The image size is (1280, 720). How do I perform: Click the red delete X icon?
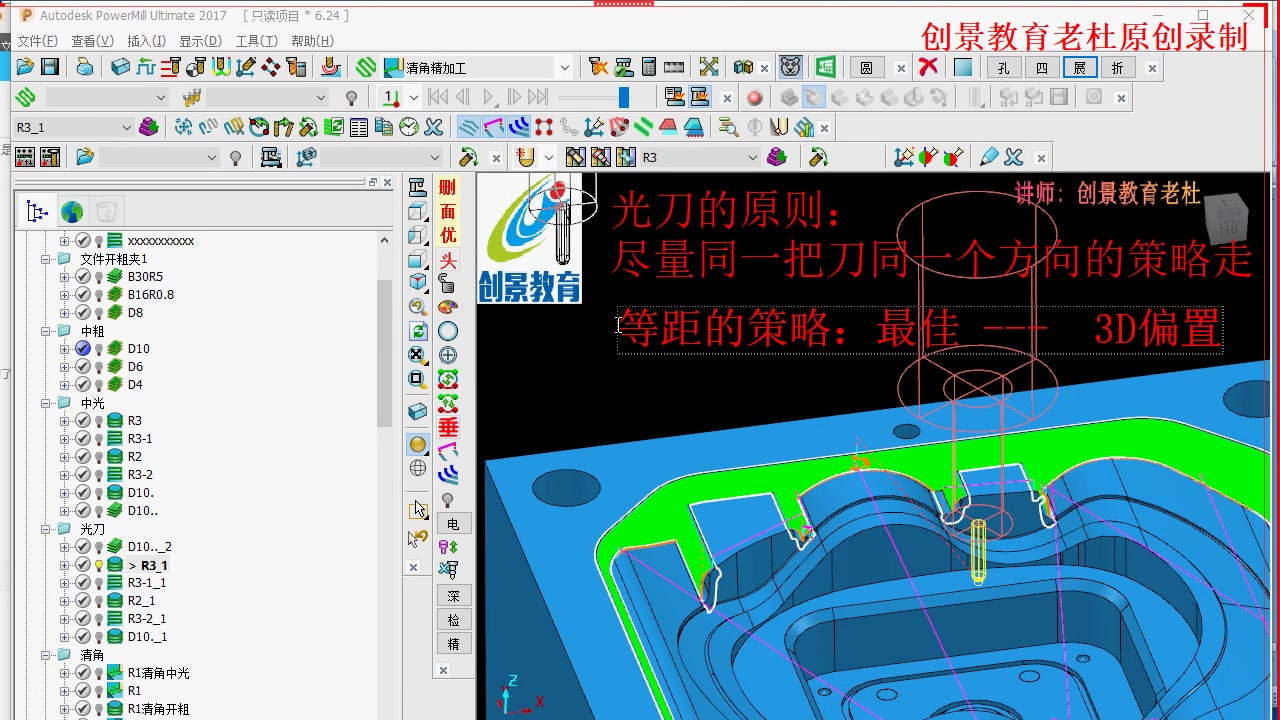929,67
